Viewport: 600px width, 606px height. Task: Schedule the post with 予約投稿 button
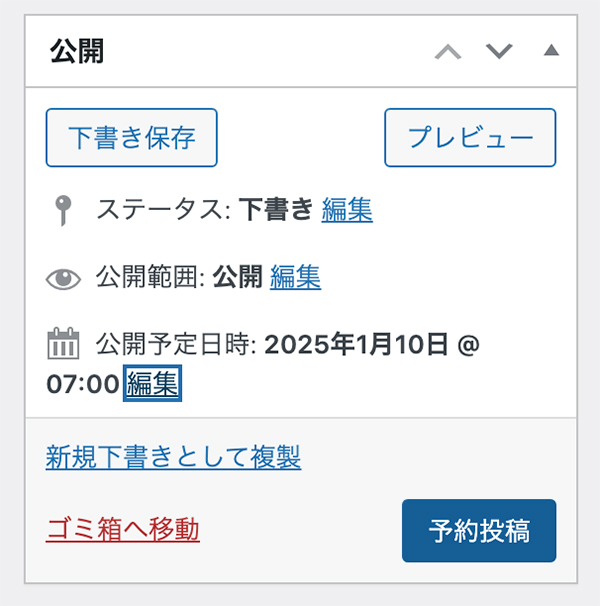coord(479,531)
